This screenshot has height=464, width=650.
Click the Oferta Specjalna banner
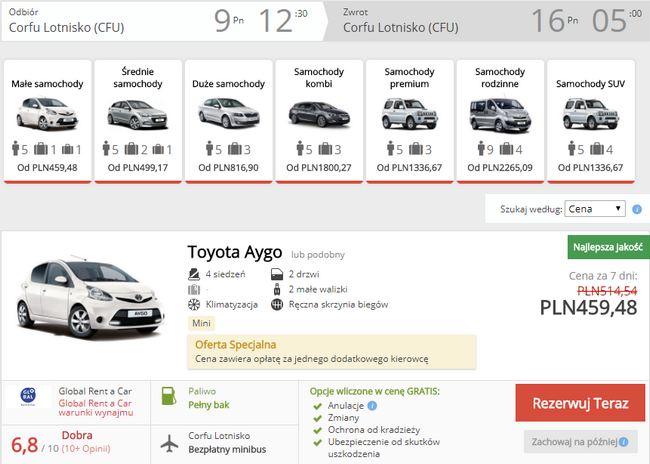tap(332, 352)
